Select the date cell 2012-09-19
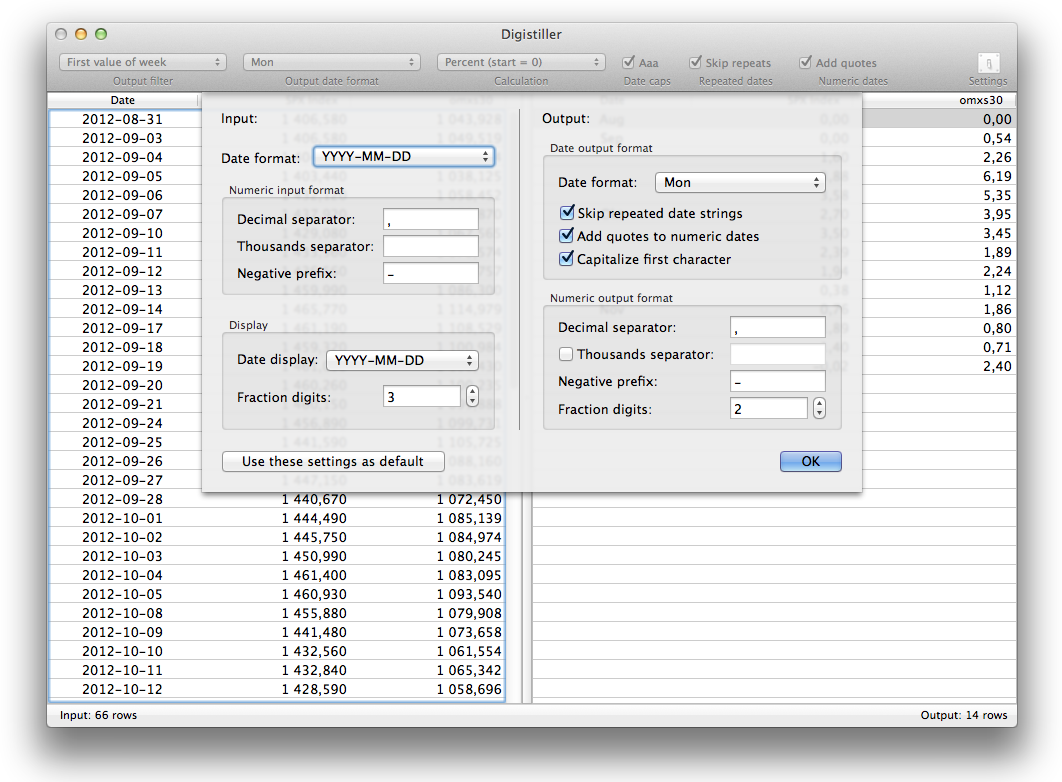Viewport: 1062px width, 782px height. pos(123,366)
